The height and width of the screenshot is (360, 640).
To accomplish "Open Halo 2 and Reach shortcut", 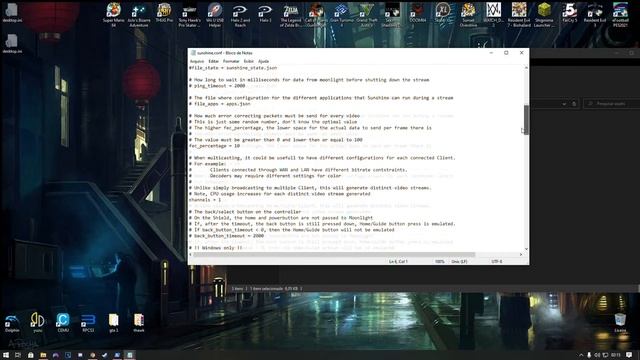I will [240, 15].
